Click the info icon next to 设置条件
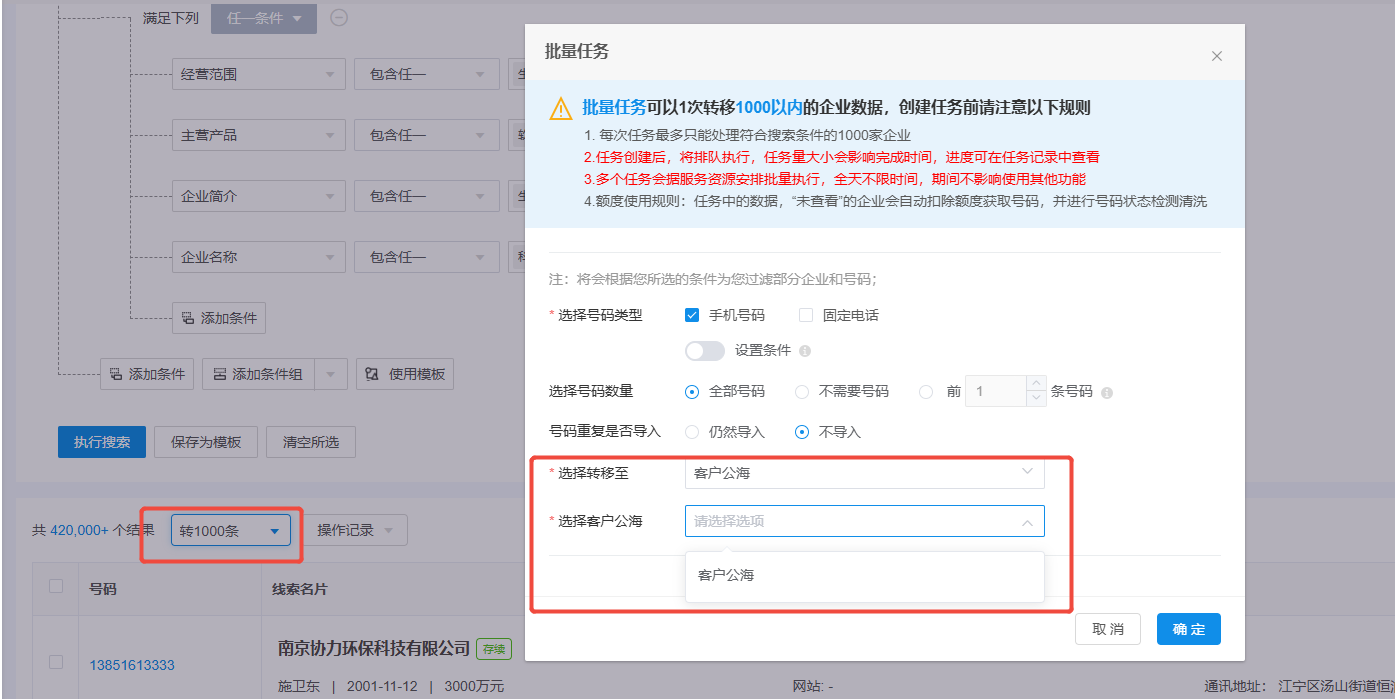The height and width of the screenshot is (699, 1395). [805, 351]
